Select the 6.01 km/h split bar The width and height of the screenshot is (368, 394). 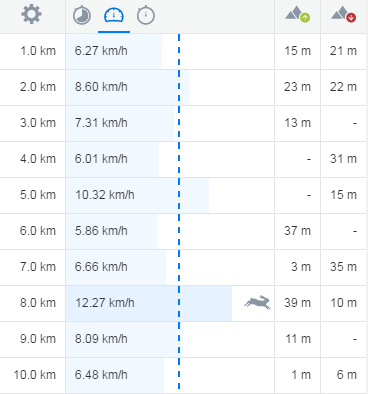(112, 159)
